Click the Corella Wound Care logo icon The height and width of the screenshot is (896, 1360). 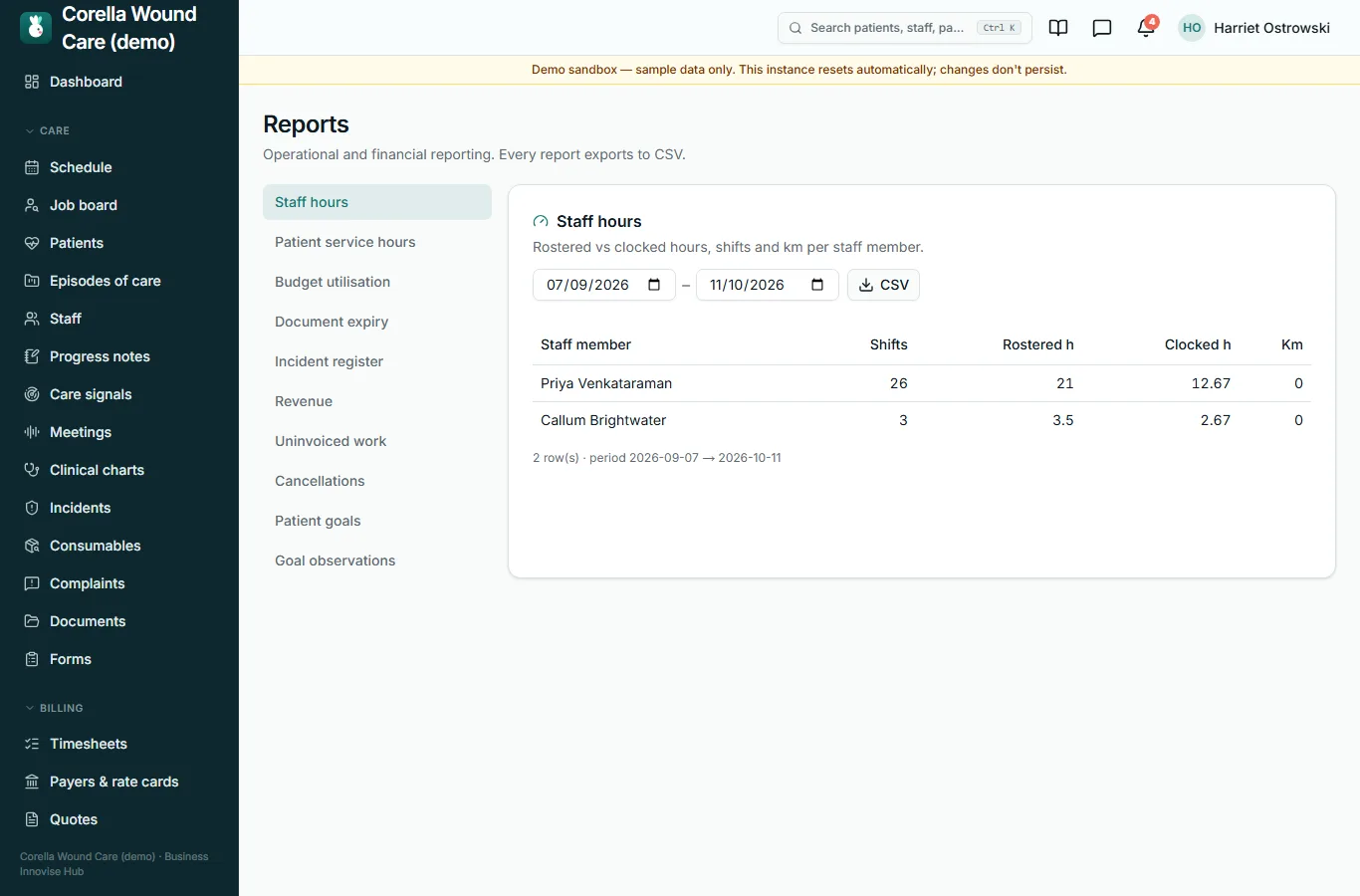tap(36, 28)
